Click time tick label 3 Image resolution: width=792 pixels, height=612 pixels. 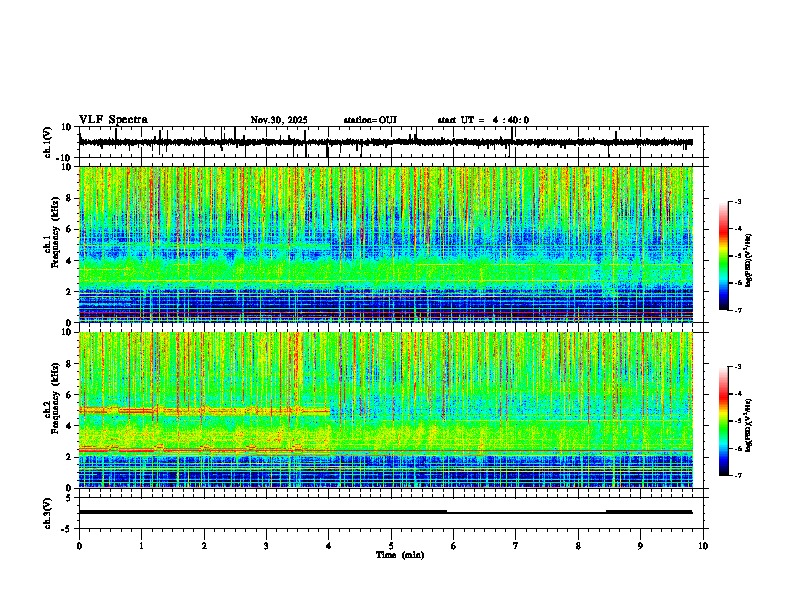coord(266,546)
